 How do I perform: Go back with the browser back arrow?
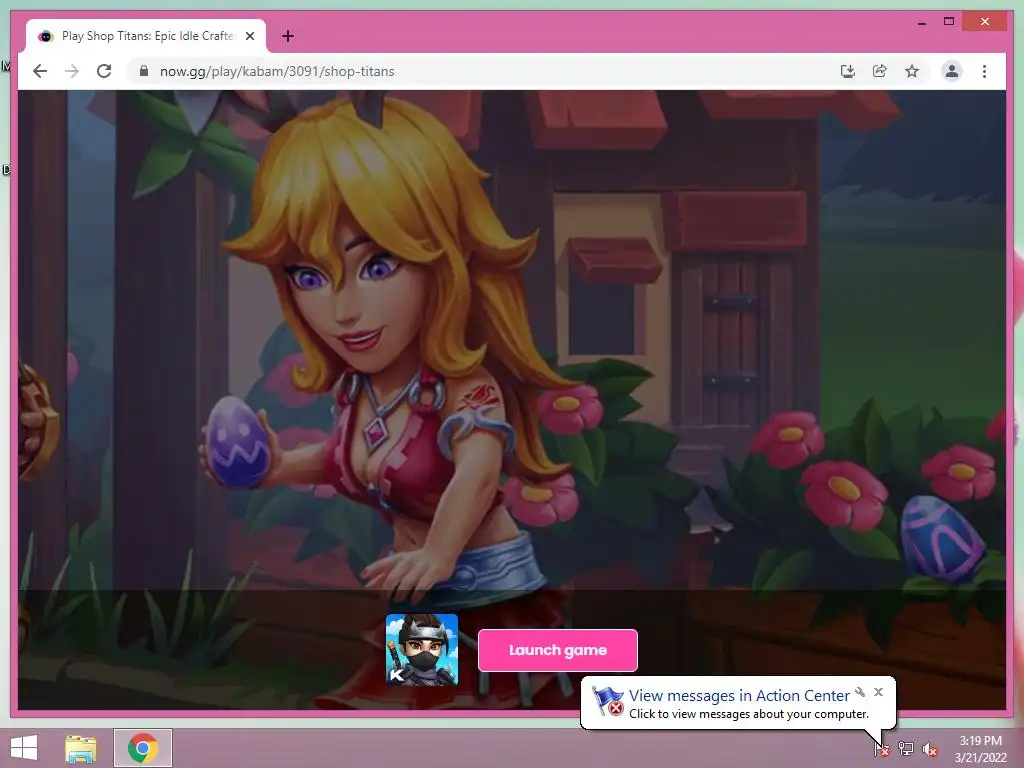pyautogui.click(x=40, y=71)
